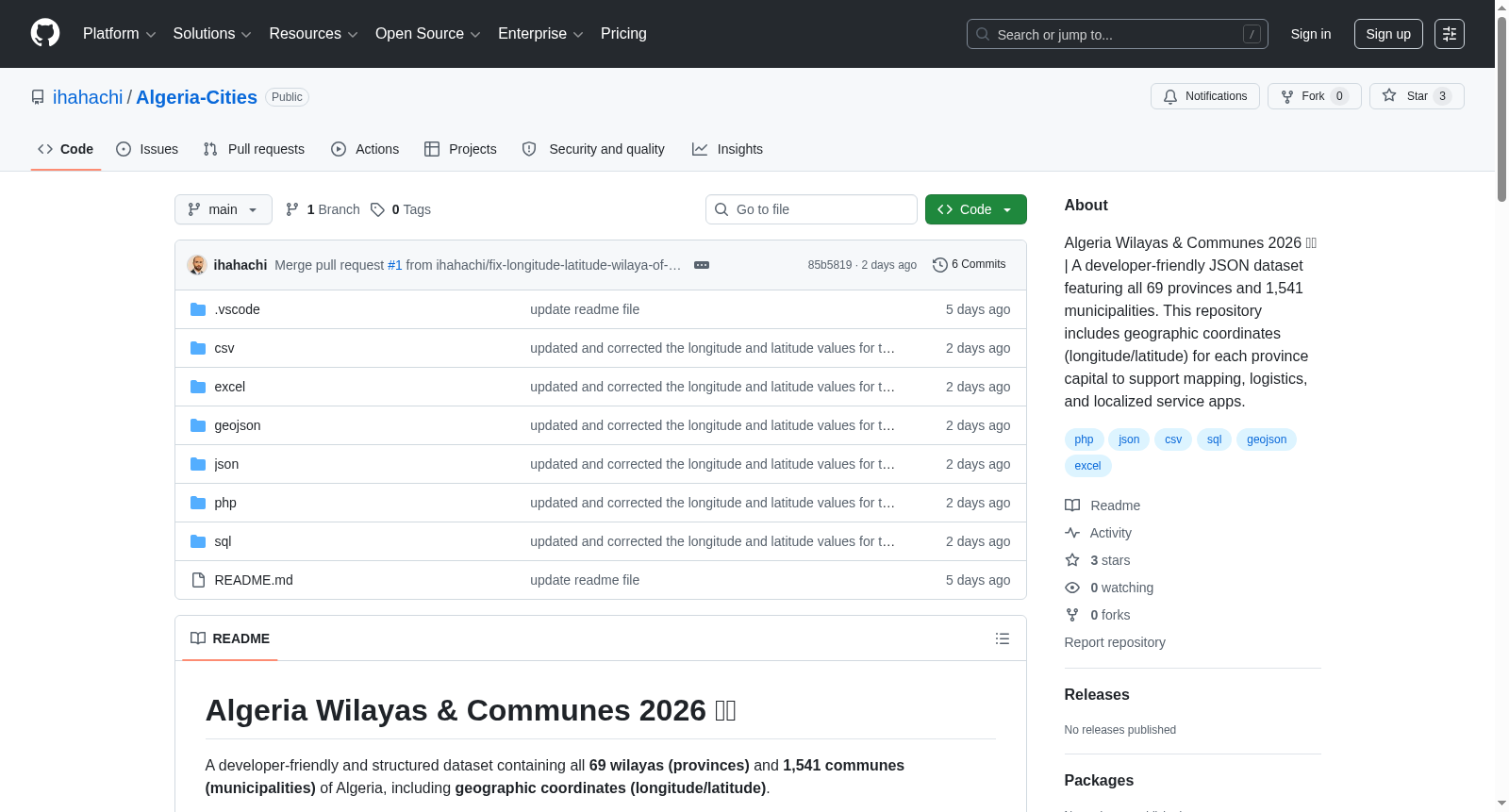This screenshot has width=1509, height=812.
Task: Click the geojson folder icon
Action: pos(198,425)
